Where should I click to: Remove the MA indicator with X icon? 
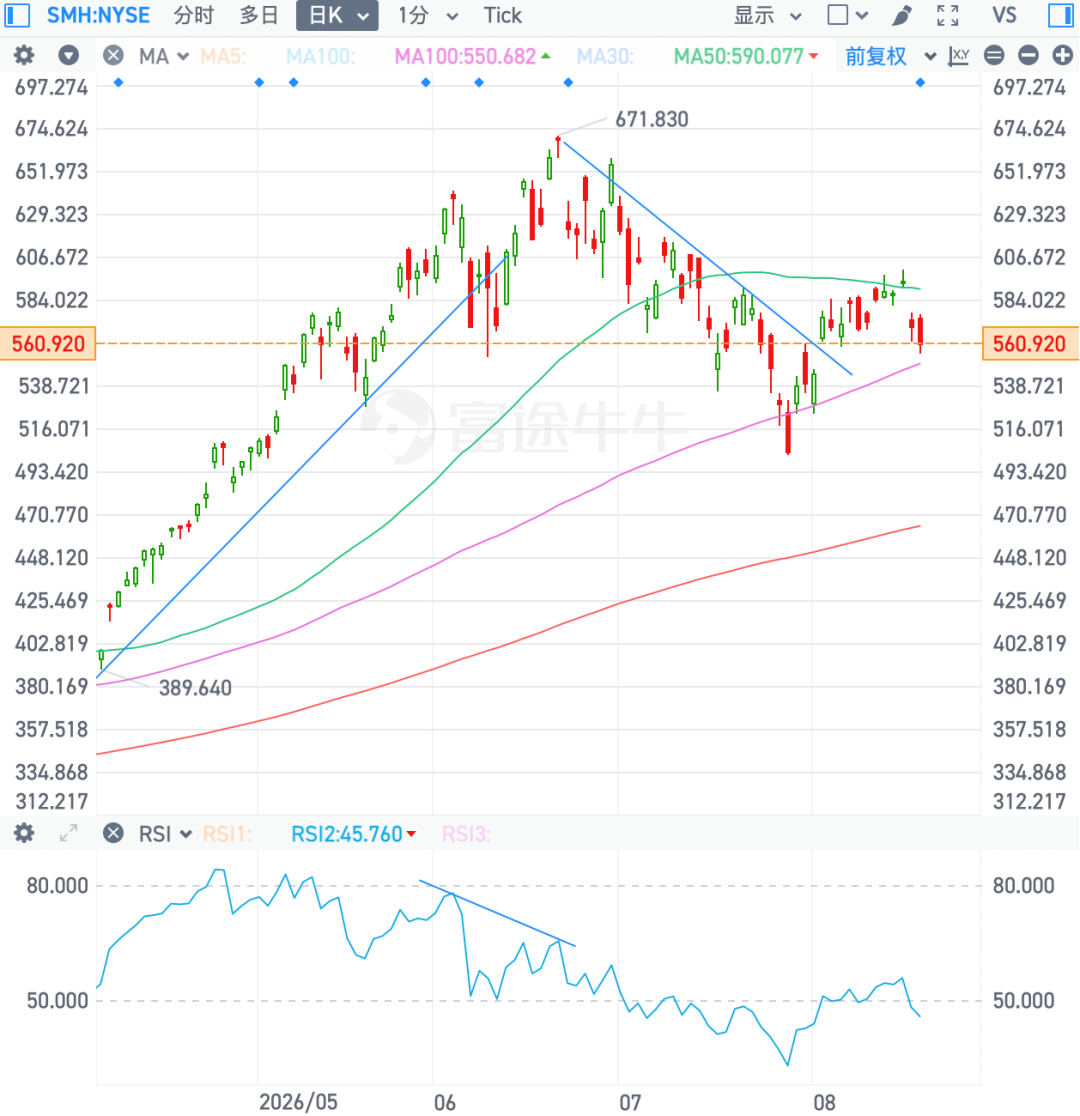tap(113, 56)
